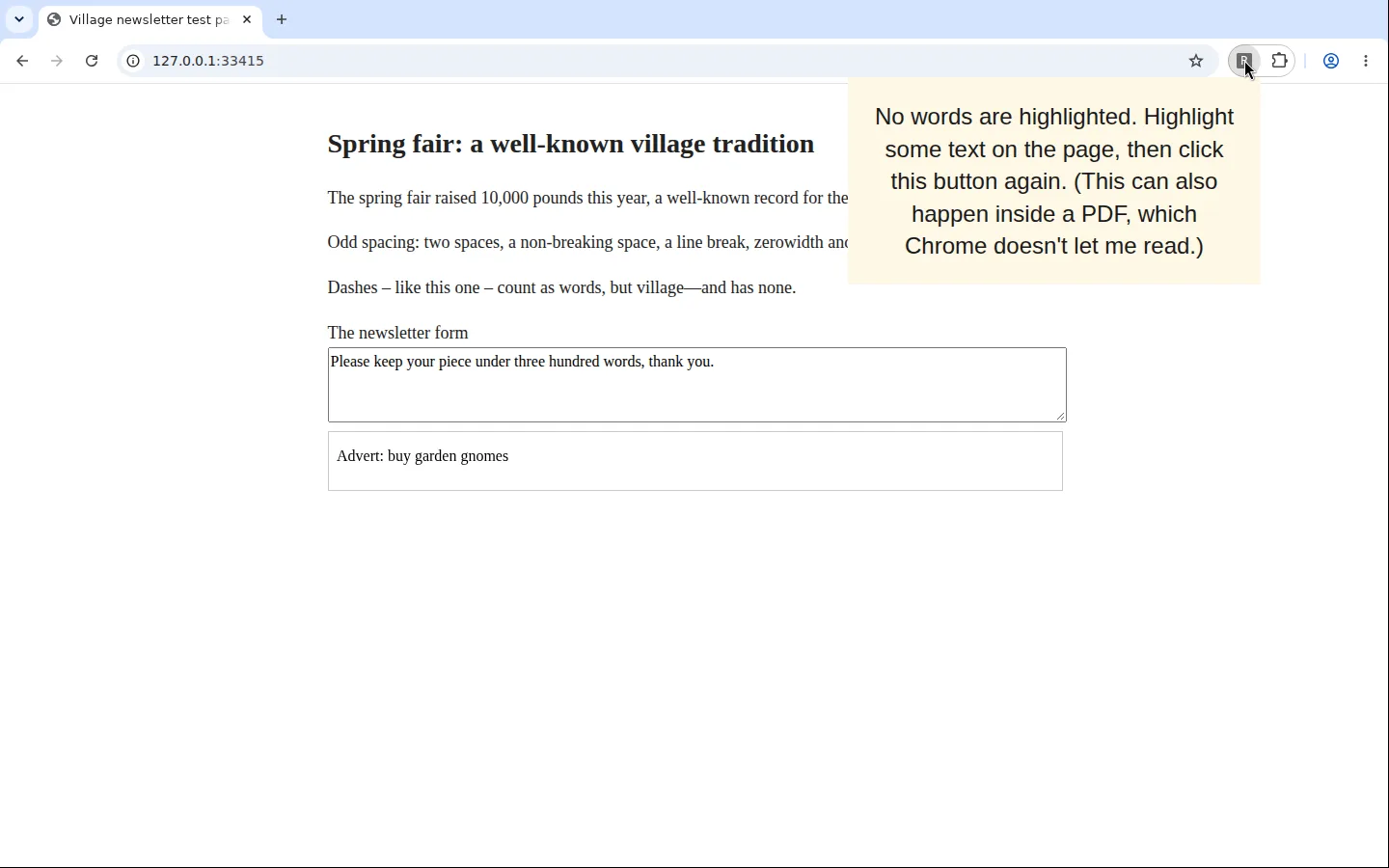
Task: Click into the newsletter form textarea
Action: [697, 385]
